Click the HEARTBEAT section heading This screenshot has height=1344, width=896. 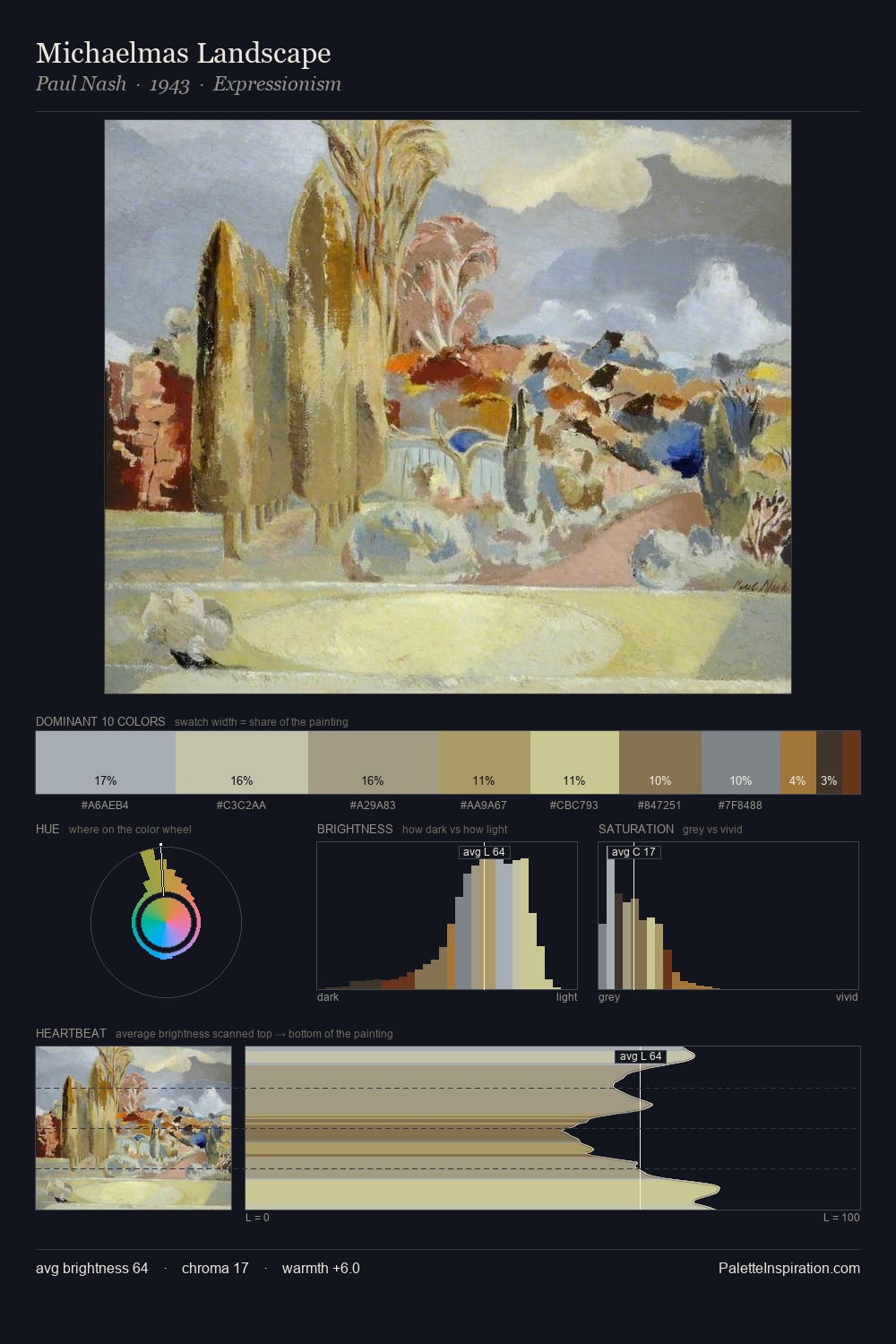71,1033
